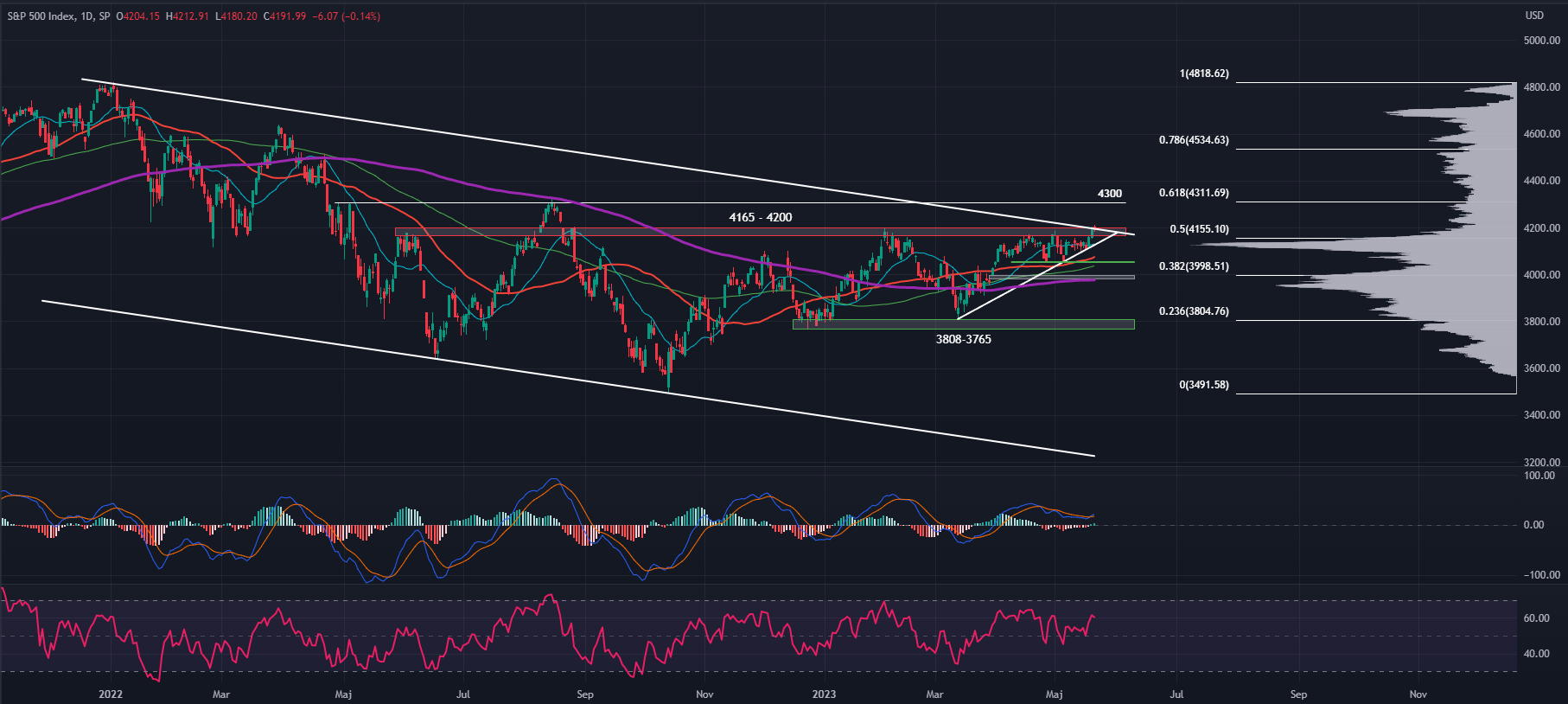Click the 5000.00 price scale label
This screenshot has width=1568, height=704.
[x=1541, y=41]
